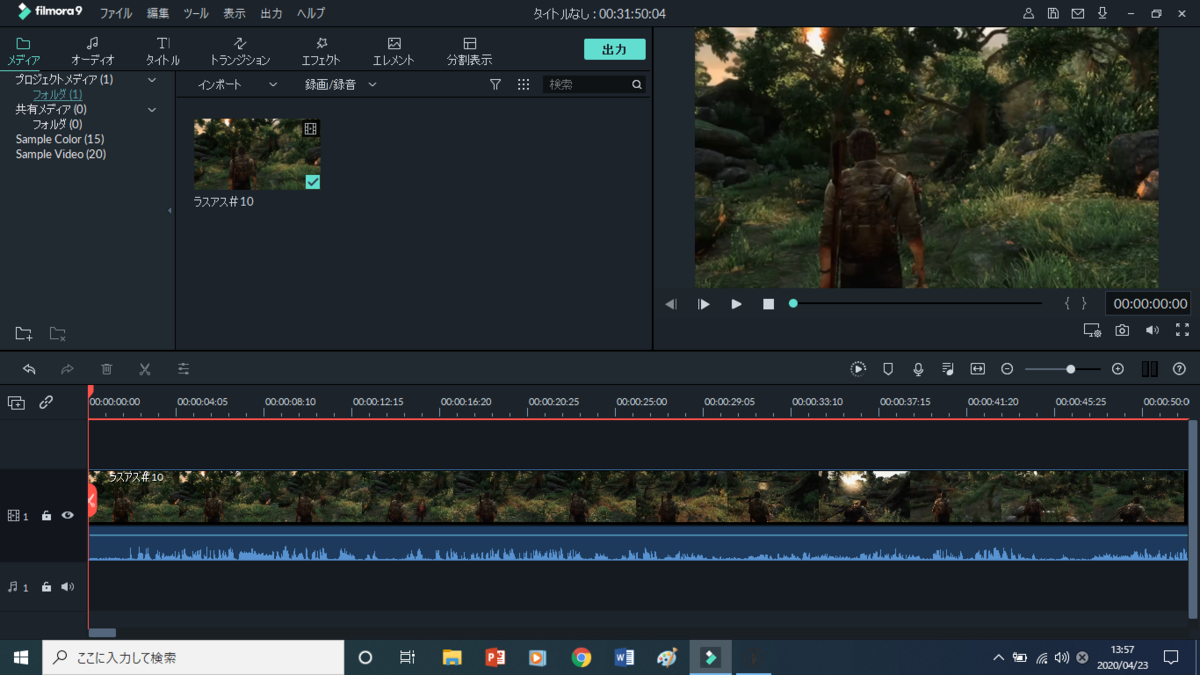The height and width of the screenshot is (675, 1200).
Task: Collapse the media sidebar arrow handle
Action: pos(170,211)
